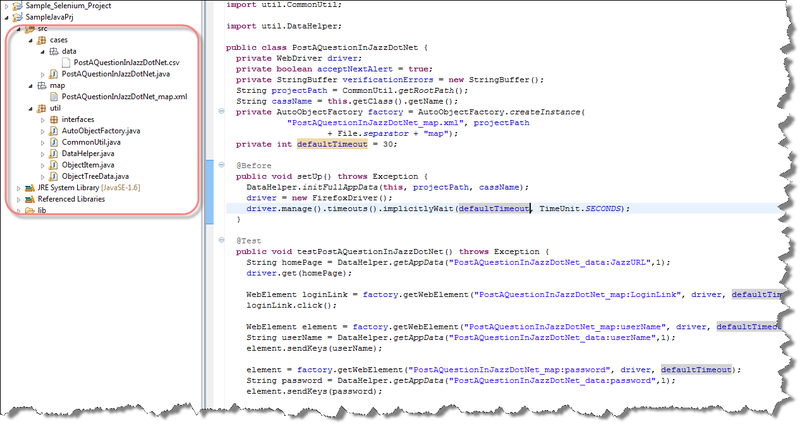Expand the interfaces package node
This screenshot has height=424, width=800.
[x=43, y=120]
